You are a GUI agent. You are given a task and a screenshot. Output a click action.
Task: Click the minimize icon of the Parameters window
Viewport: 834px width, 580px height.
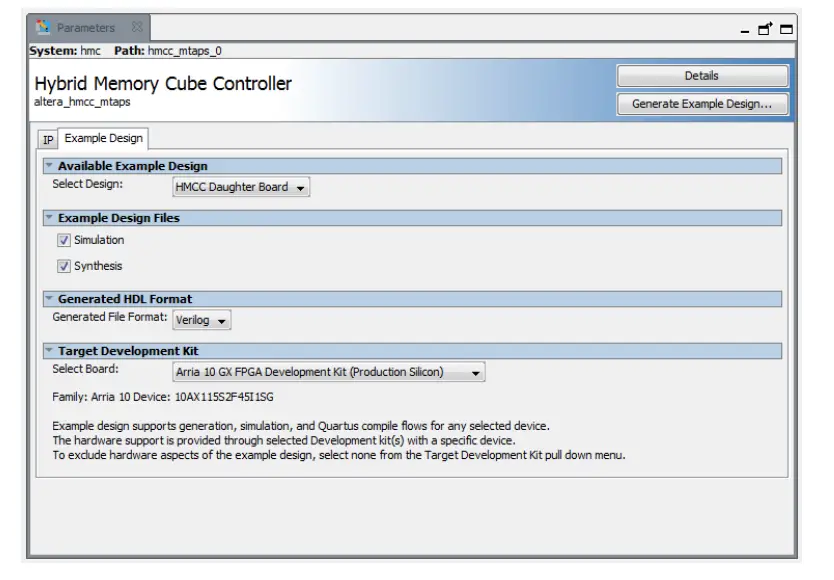(745, 31)
